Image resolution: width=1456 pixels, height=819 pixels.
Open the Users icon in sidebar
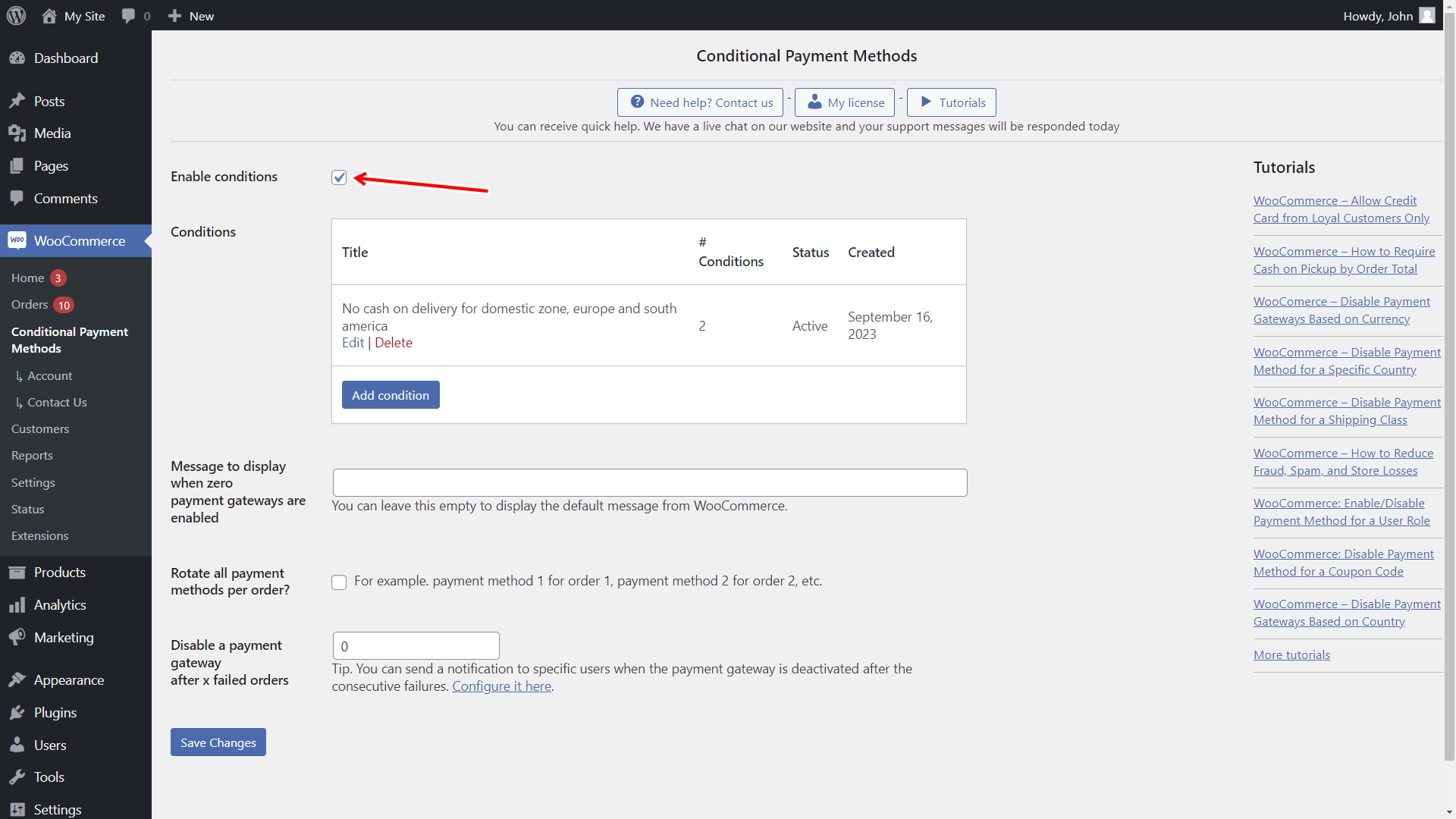(x=17, y=745)
